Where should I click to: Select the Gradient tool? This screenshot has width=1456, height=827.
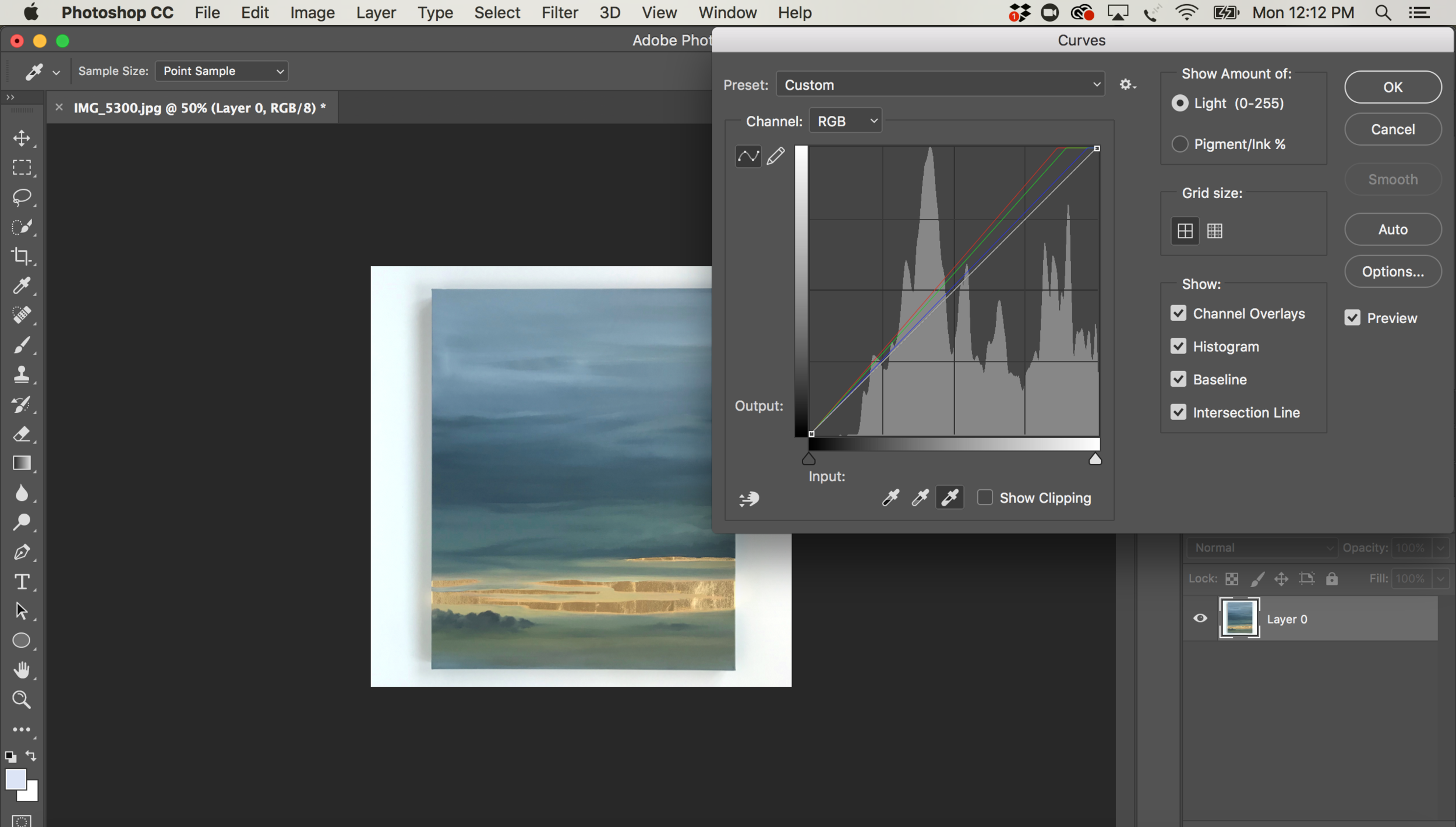22,463
